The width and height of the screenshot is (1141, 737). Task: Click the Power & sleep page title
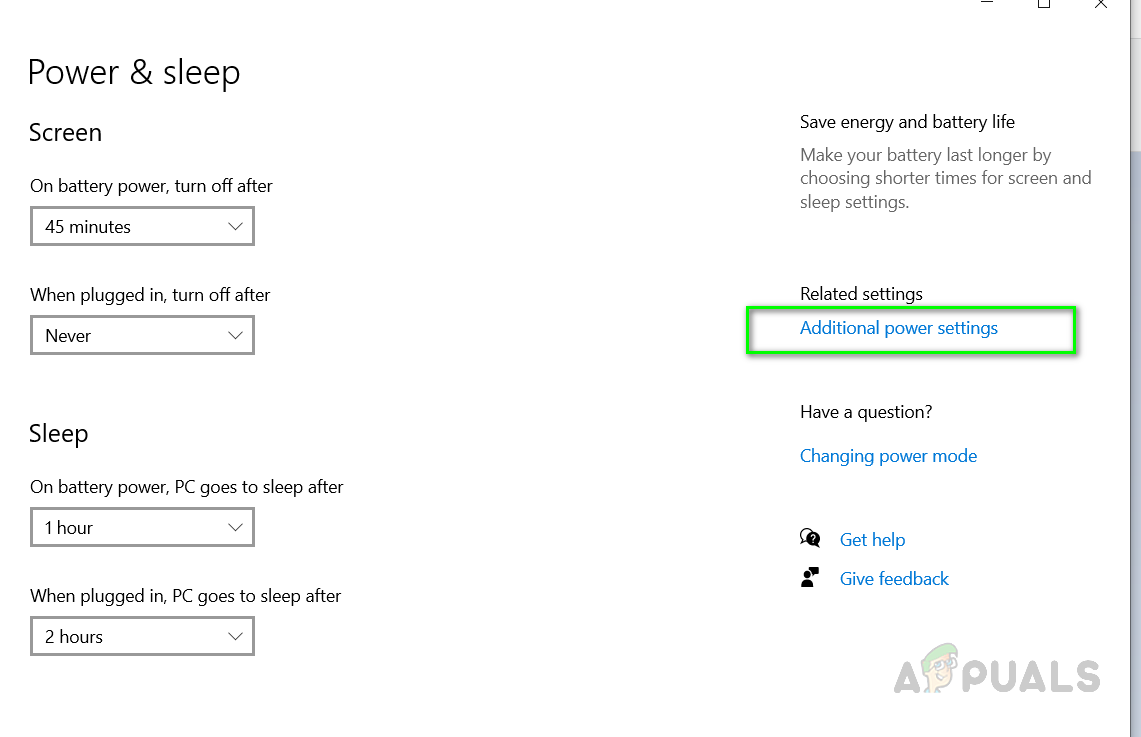[x=134, y=73]
